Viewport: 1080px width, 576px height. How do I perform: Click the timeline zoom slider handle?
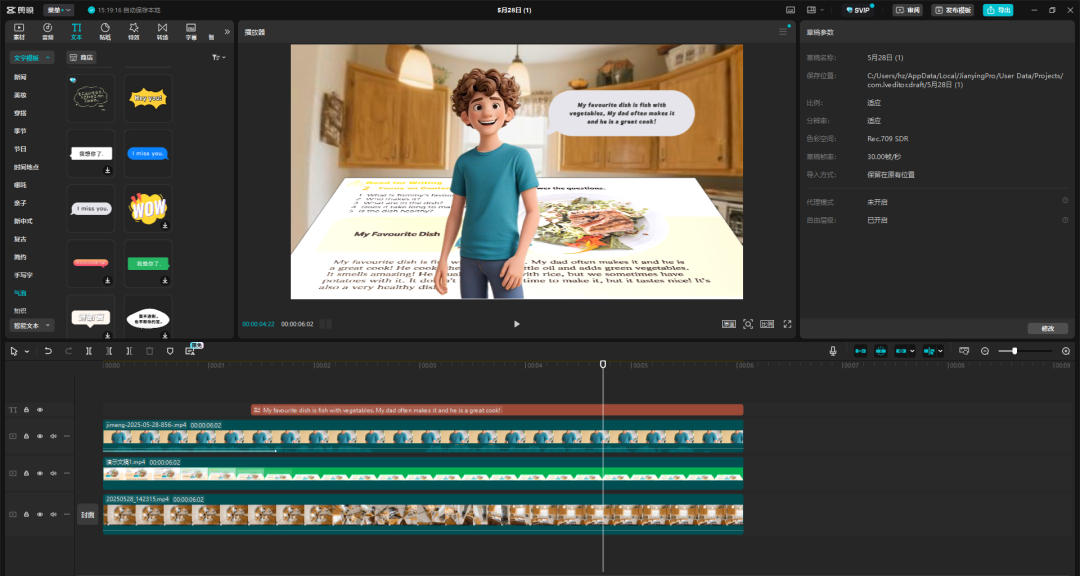pyautogui.click(x=1014, y=351)
